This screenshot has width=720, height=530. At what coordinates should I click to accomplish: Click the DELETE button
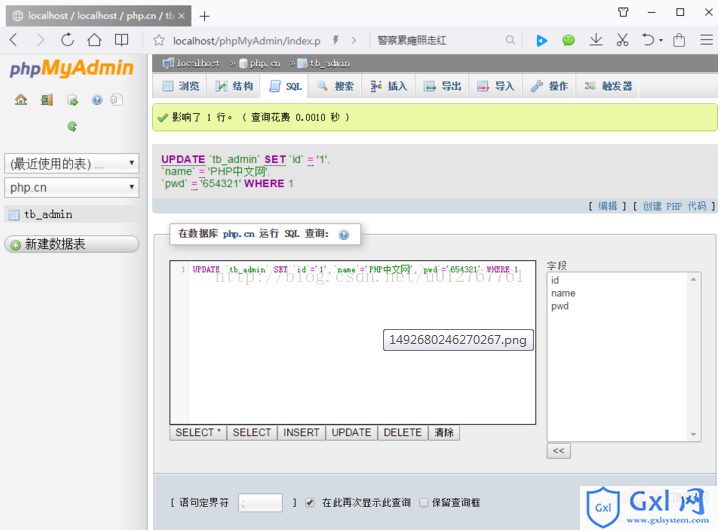[x=403, y=433]
